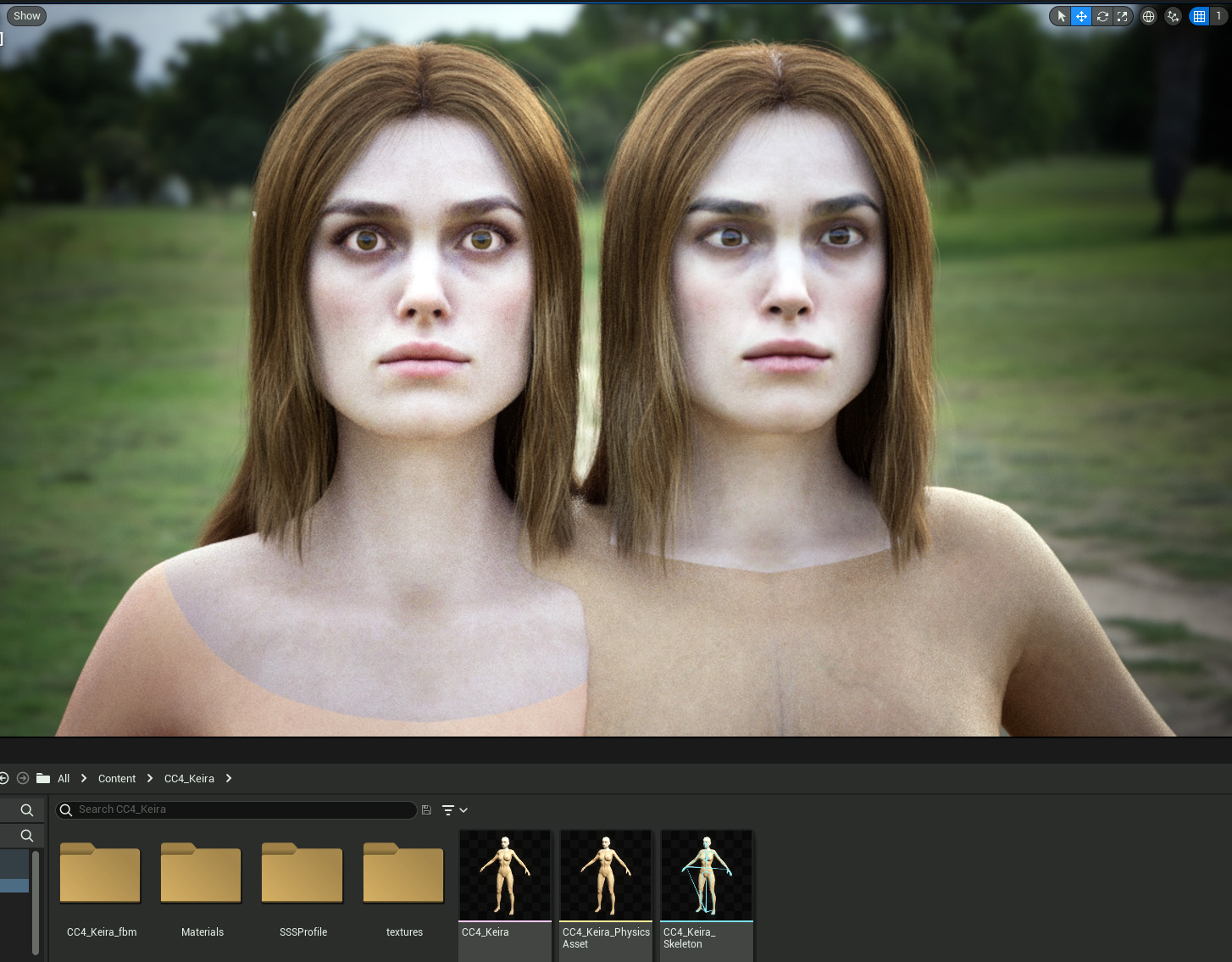Go forward in Content Browser history

(23, 778)
